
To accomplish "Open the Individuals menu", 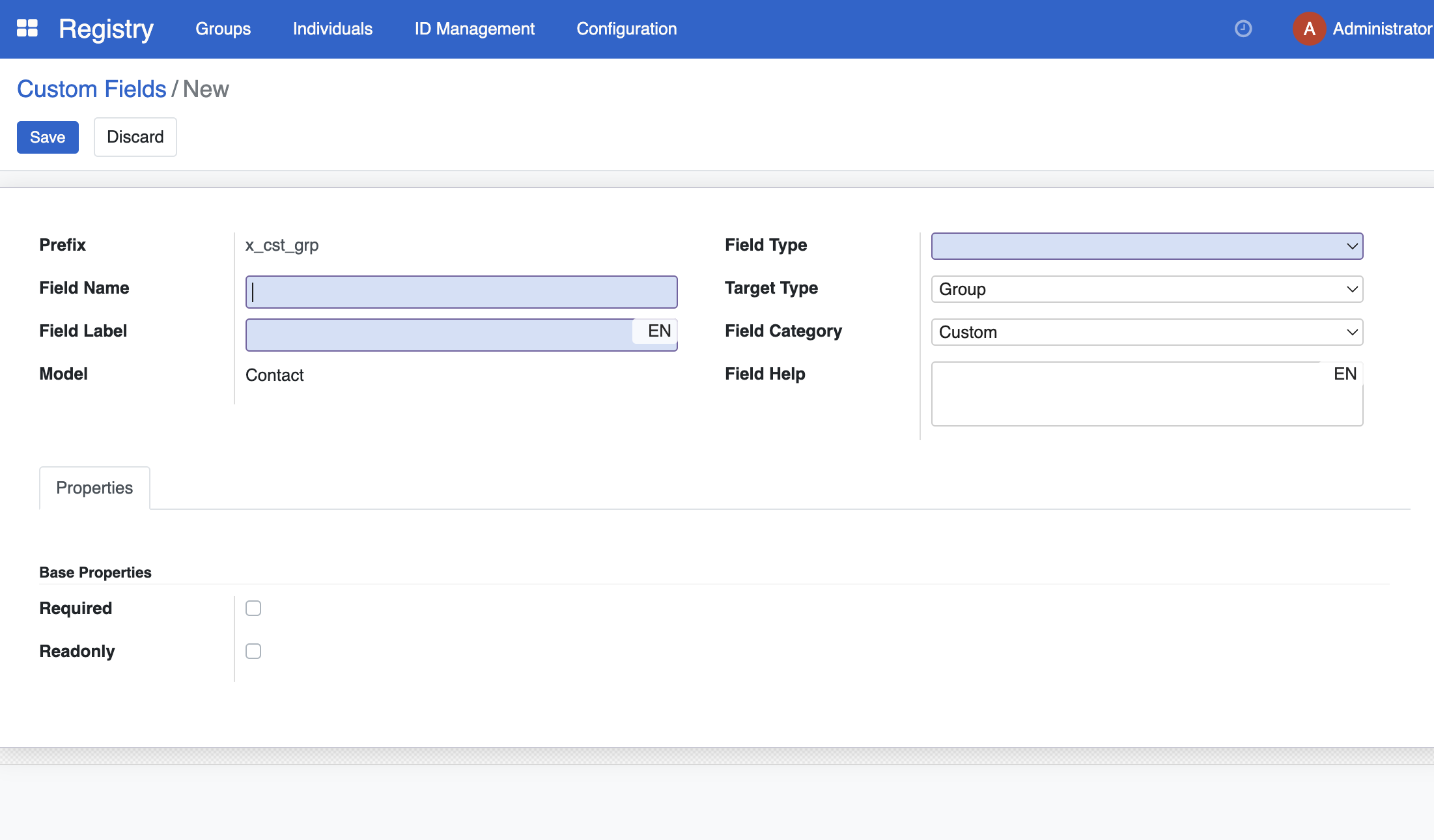I will 333,29.
